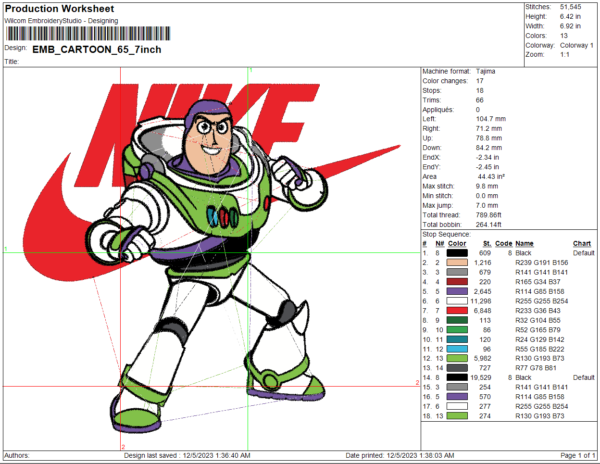The height and width of the screenshot is (464, 600).
Task: Click the Total bobbin value 264.14ft
Action: point(488,225)
